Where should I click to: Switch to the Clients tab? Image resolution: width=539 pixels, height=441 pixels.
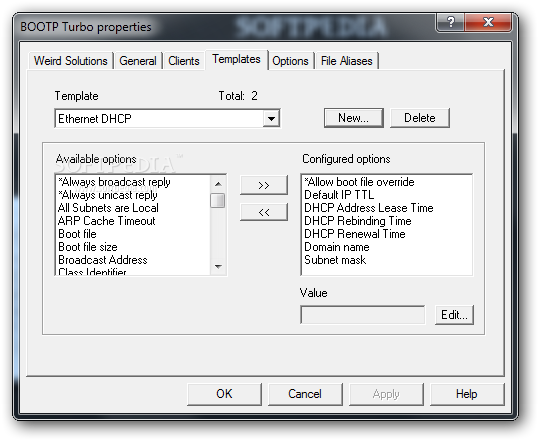184,61
